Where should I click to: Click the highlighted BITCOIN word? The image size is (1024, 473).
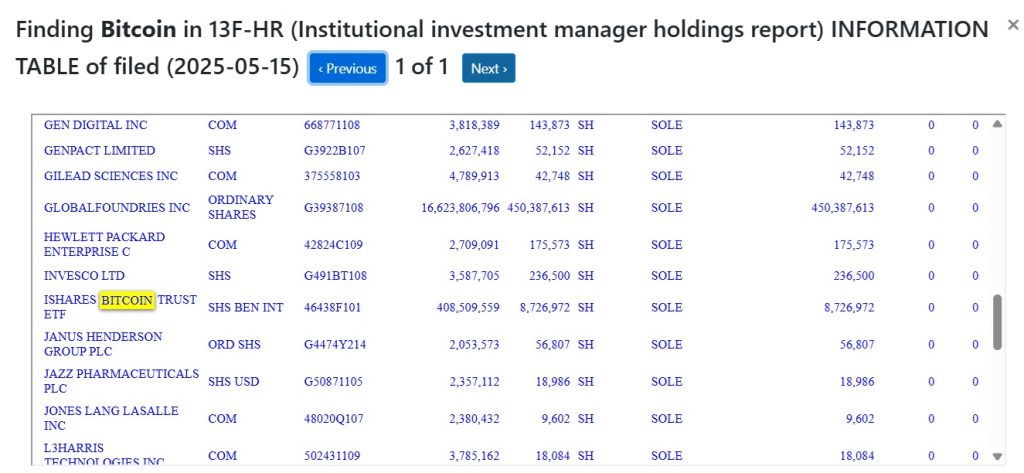coord(127,301)
